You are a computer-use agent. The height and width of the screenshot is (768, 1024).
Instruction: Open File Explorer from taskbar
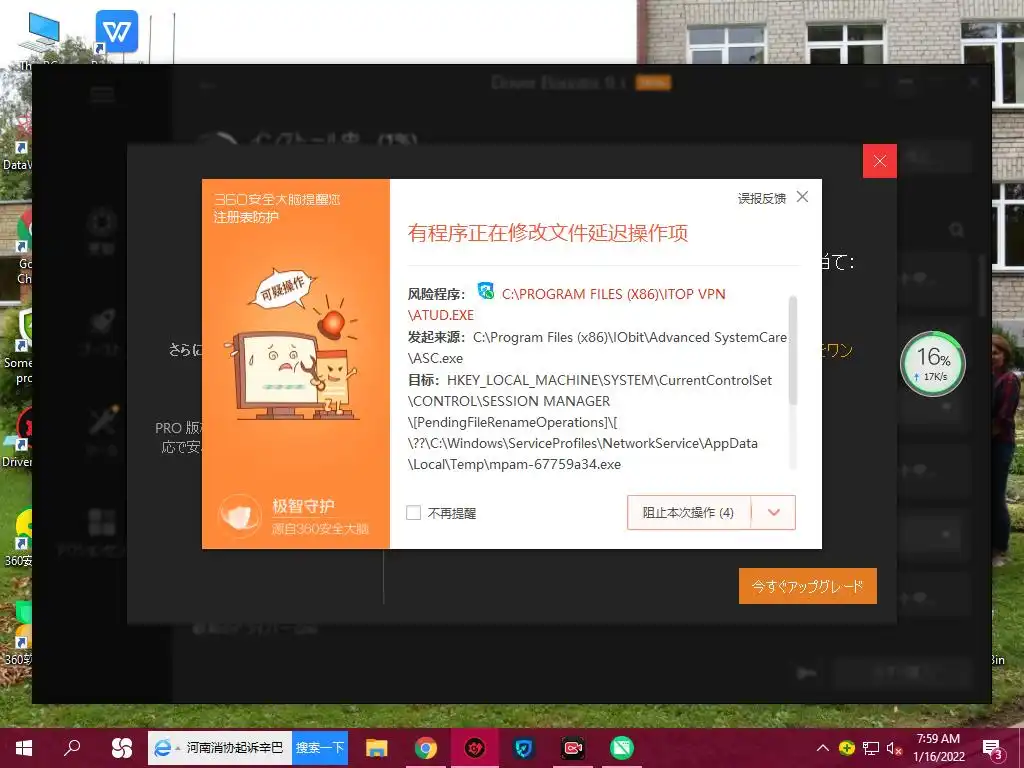click(x=376, y=748)
